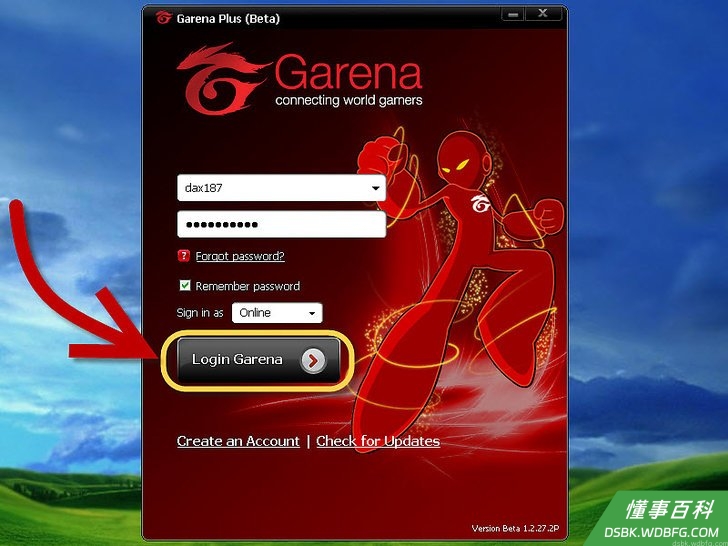Viewport: 728px width, 546px height.
Task: Open the Forgot password? link
Action: coord(240,256)
